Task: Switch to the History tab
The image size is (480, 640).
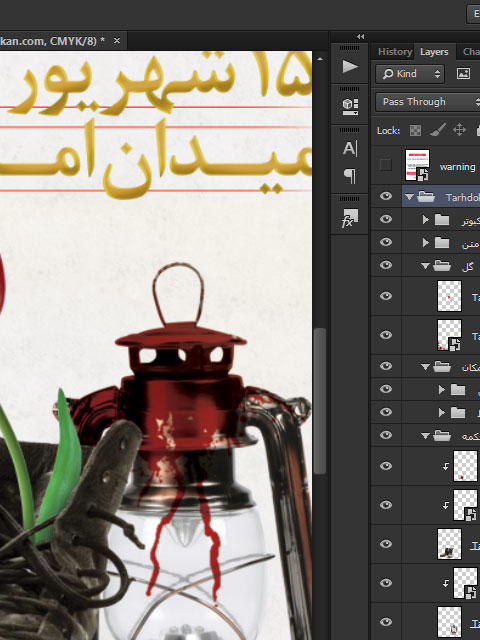Action: click(394, 52)
